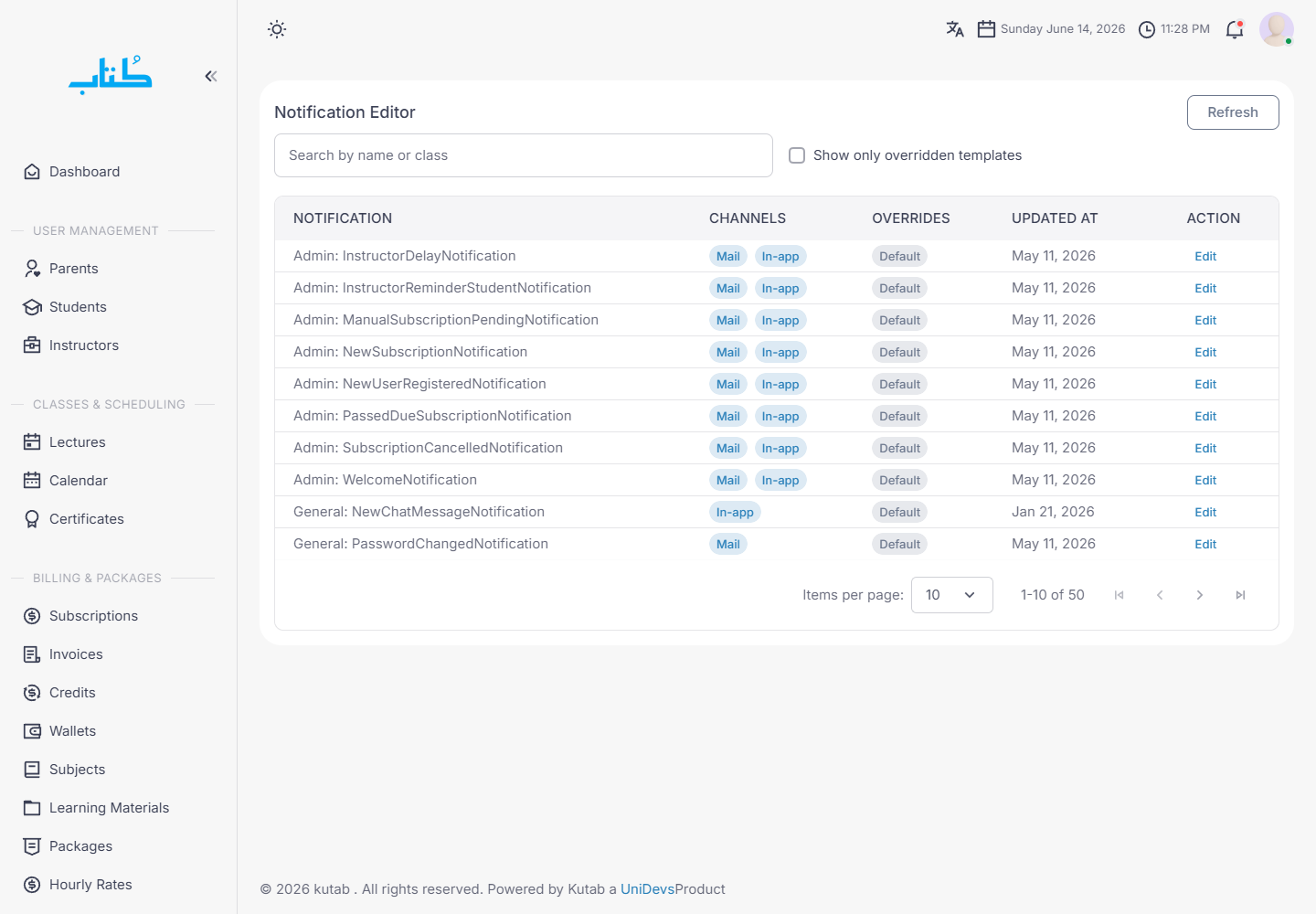Open the Certificates menu item

(x=86, y=519)
